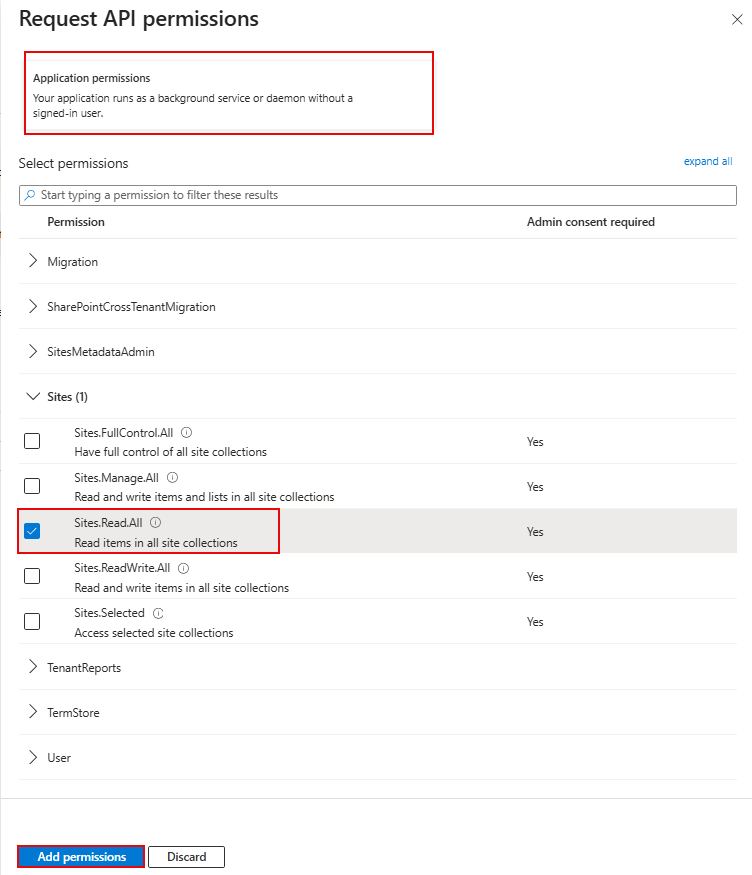Screen dimensions: 752x875
Task: Focus the permission filter search field
Action: [380, 195]
